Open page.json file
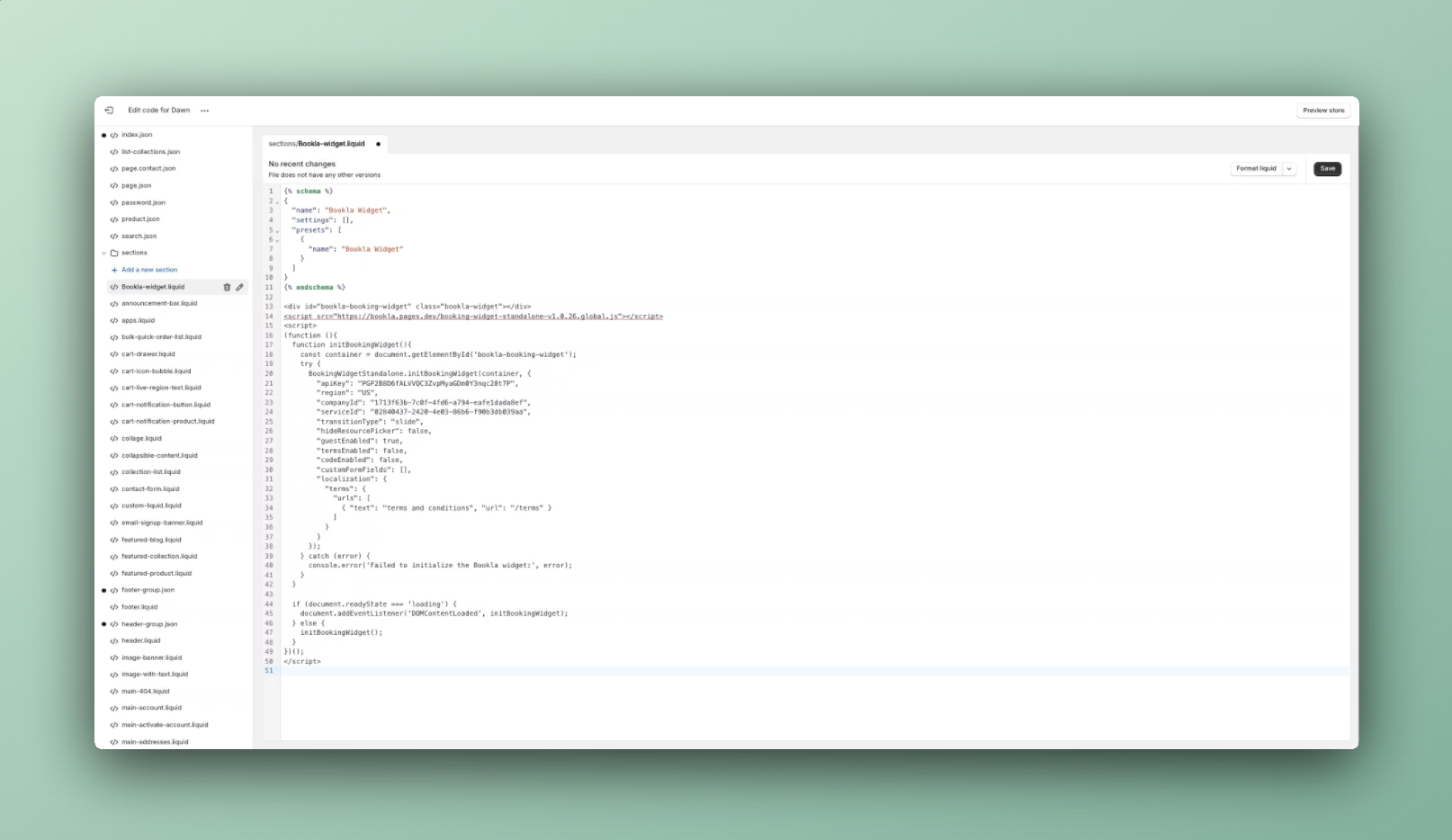The width and height of the screenshot is (1452, 840). [136, 186]
